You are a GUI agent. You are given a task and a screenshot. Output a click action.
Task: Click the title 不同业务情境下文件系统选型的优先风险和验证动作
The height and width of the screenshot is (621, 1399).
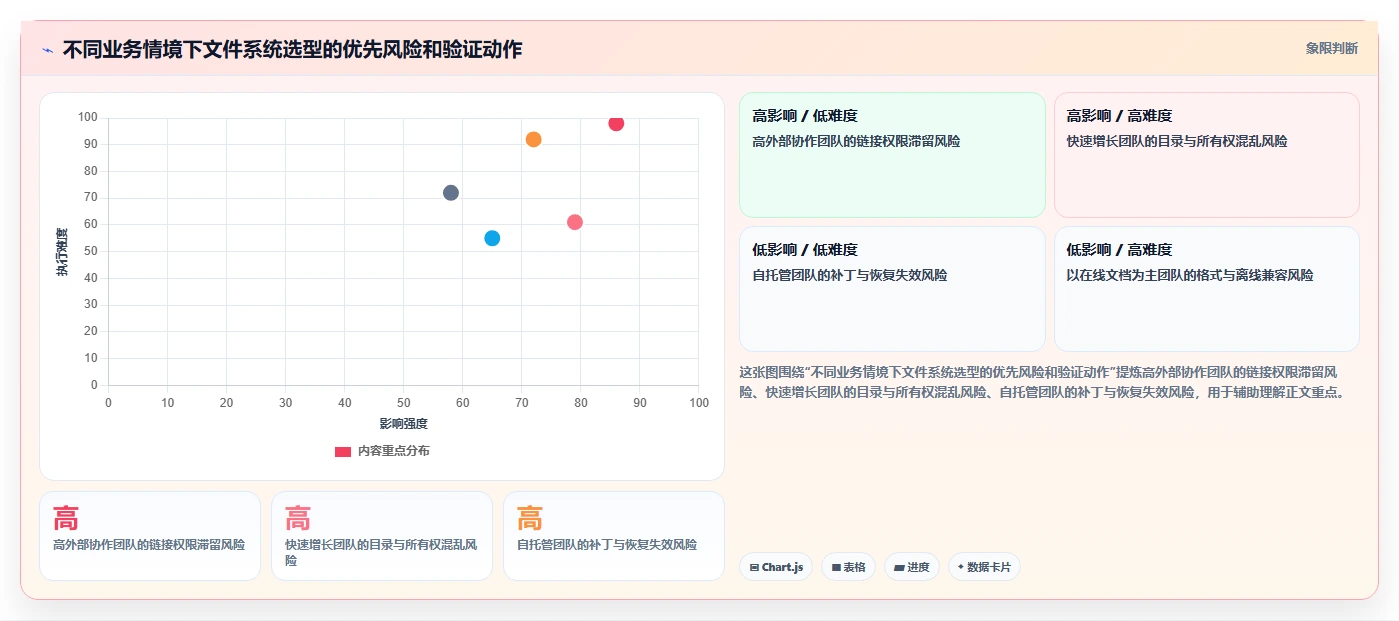pyautogui.click(x=292, y=49)
